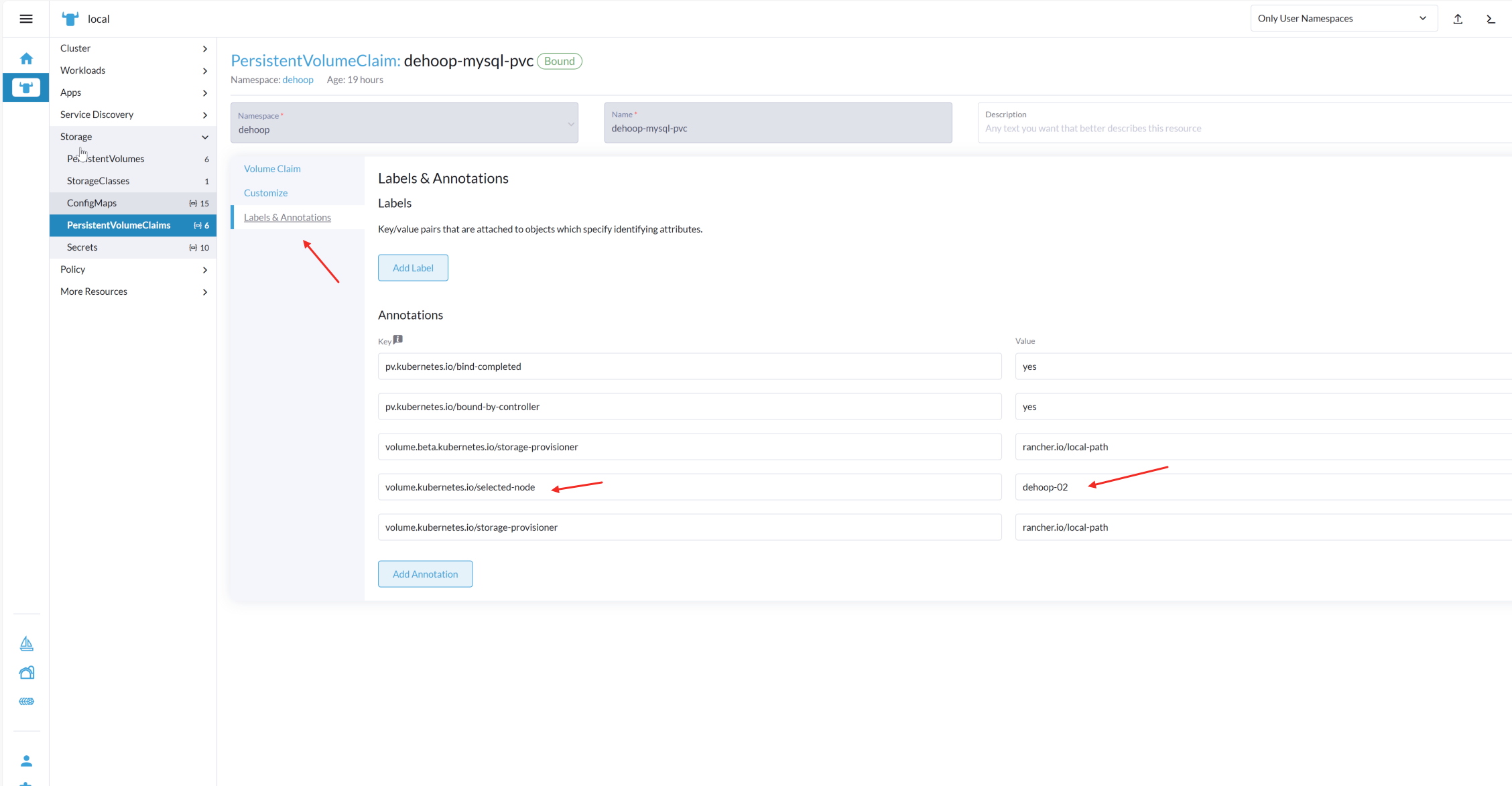Switch to the Volume Claim tab
1512x786 pixels.
[272, 169]
